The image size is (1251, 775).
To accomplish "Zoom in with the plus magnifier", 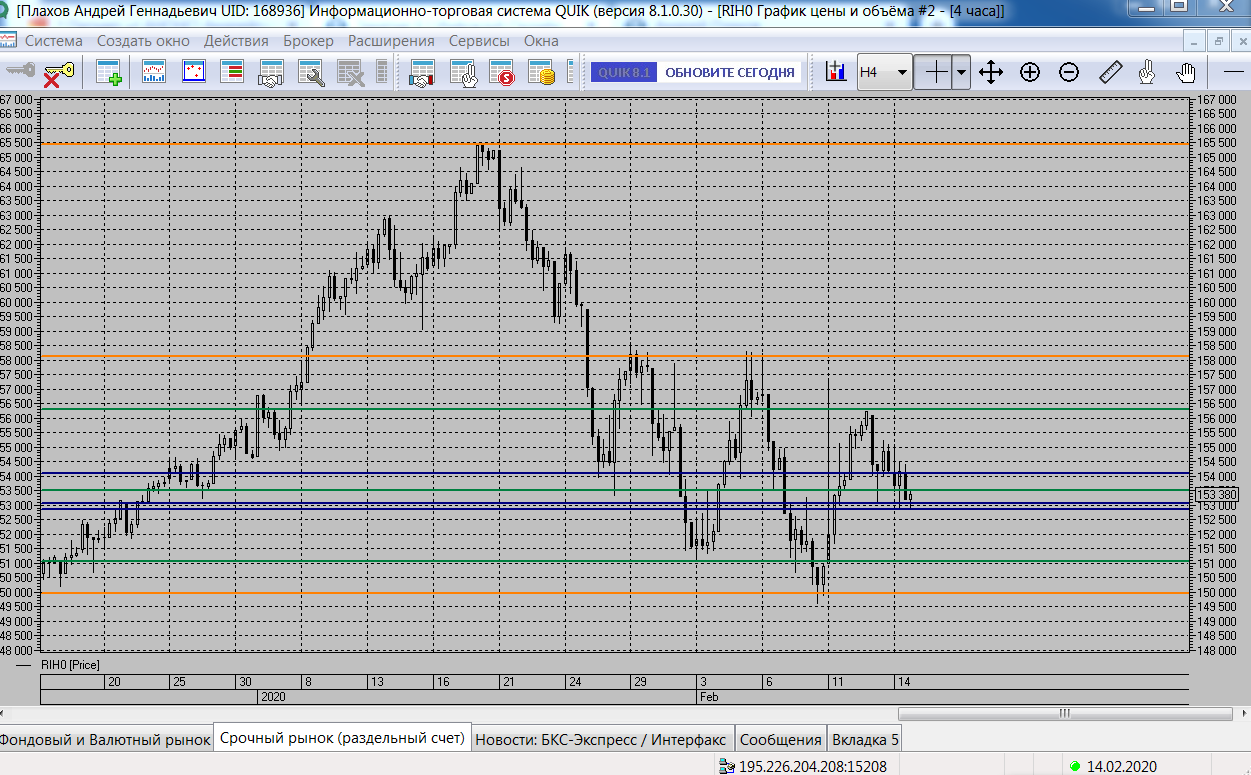I will (1030, 72).
